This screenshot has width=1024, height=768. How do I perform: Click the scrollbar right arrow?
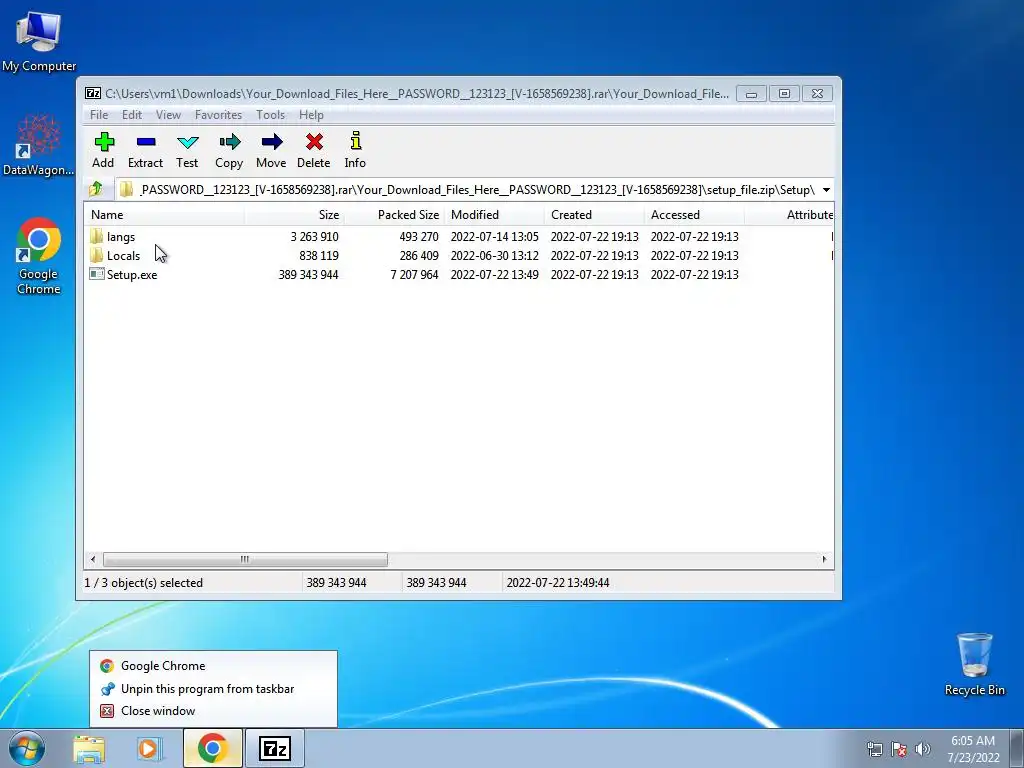(824, 560)
